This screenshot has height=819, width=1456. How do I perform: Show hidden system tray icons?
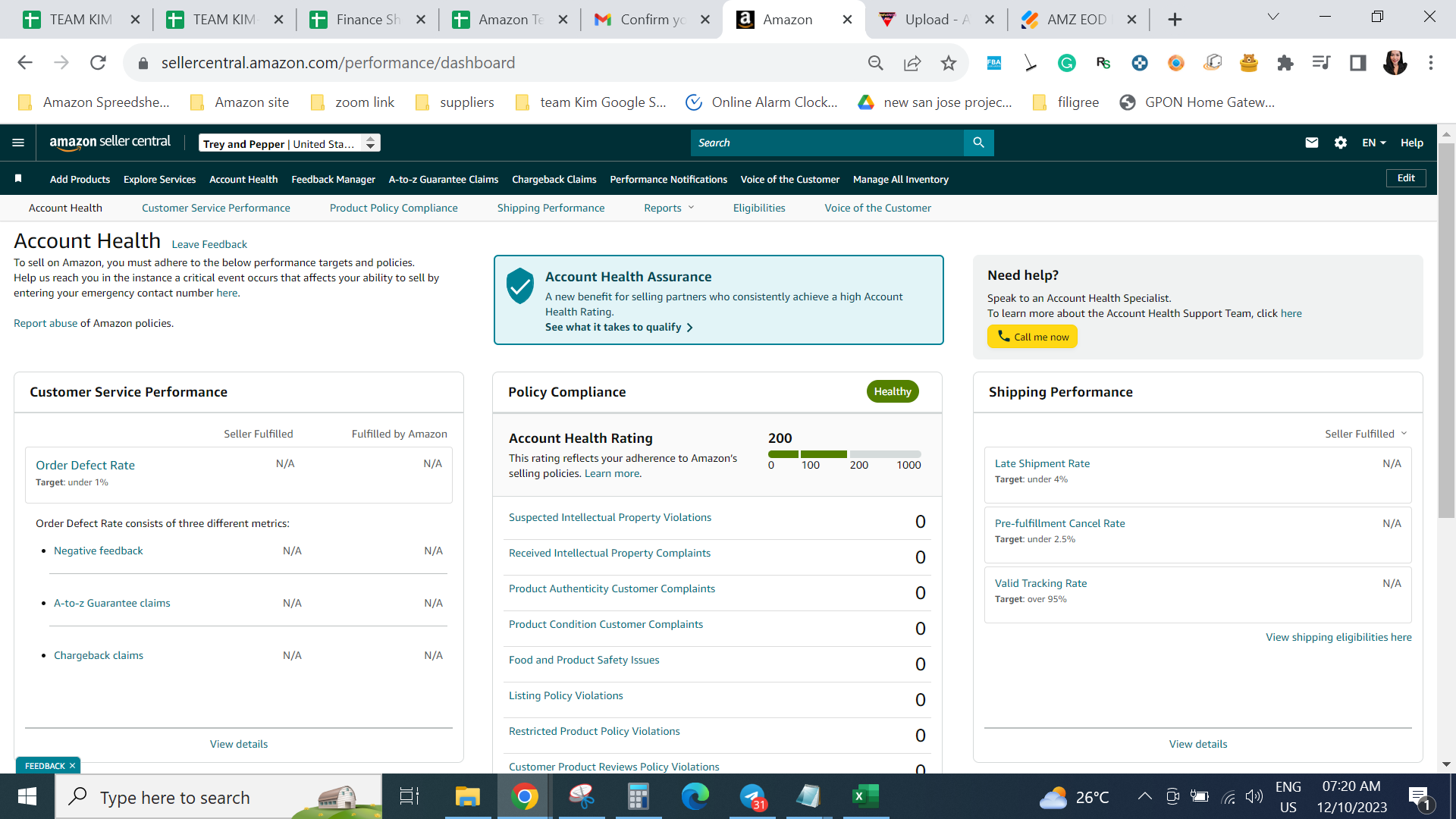[1145, 796]
